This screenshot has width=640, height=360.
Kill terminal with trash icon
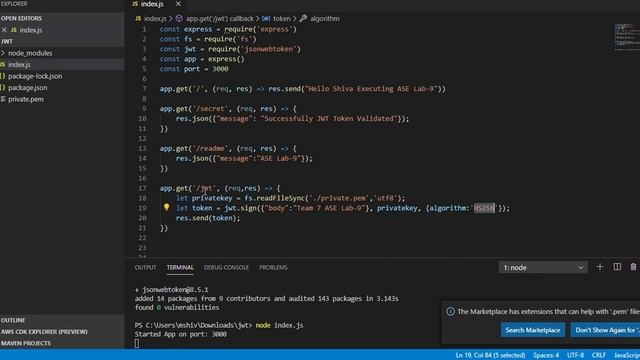[x=633, y=267]
